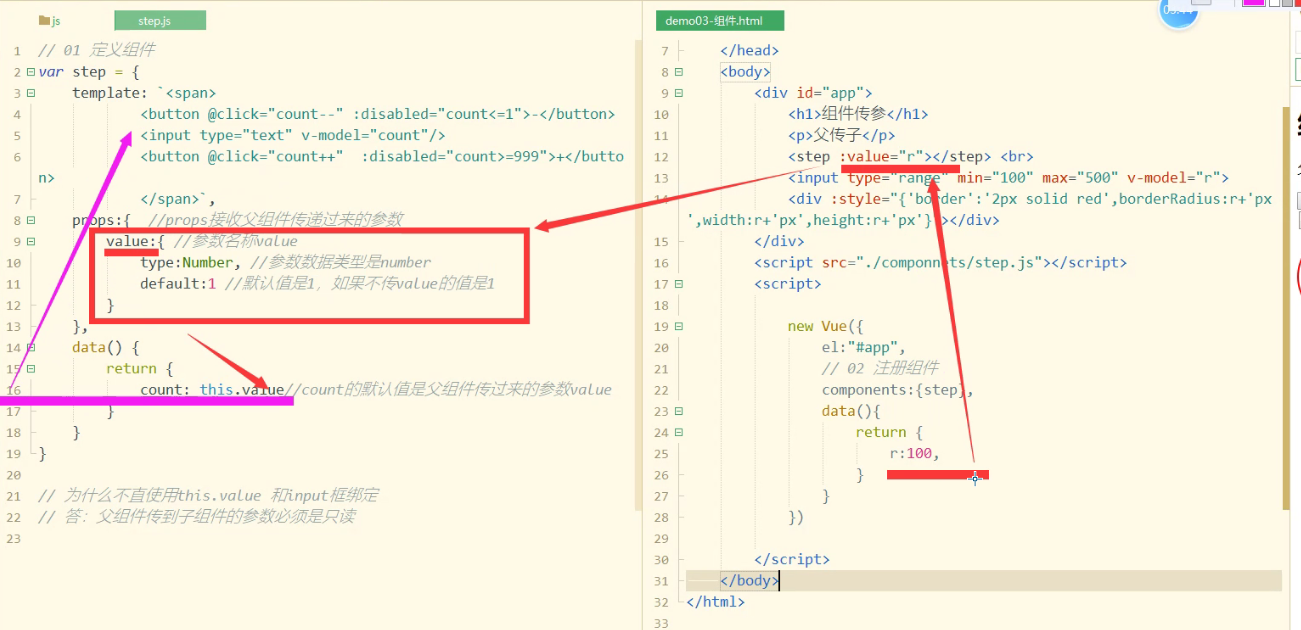Click the input type="range" code on line 13
1301x630 pixels.
coord(1008,178)
